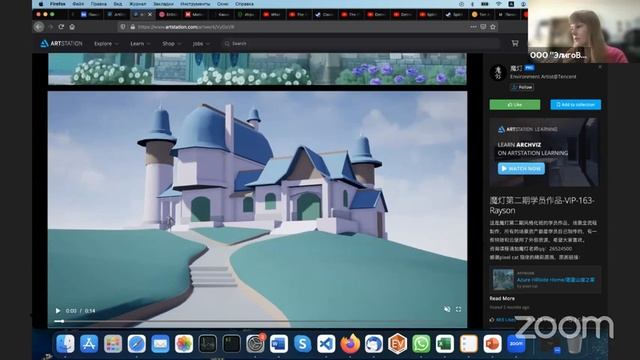This screenshot has width=640, height=360.
Task: Like this artwork with green button
Action: click(x=515, y=104)
